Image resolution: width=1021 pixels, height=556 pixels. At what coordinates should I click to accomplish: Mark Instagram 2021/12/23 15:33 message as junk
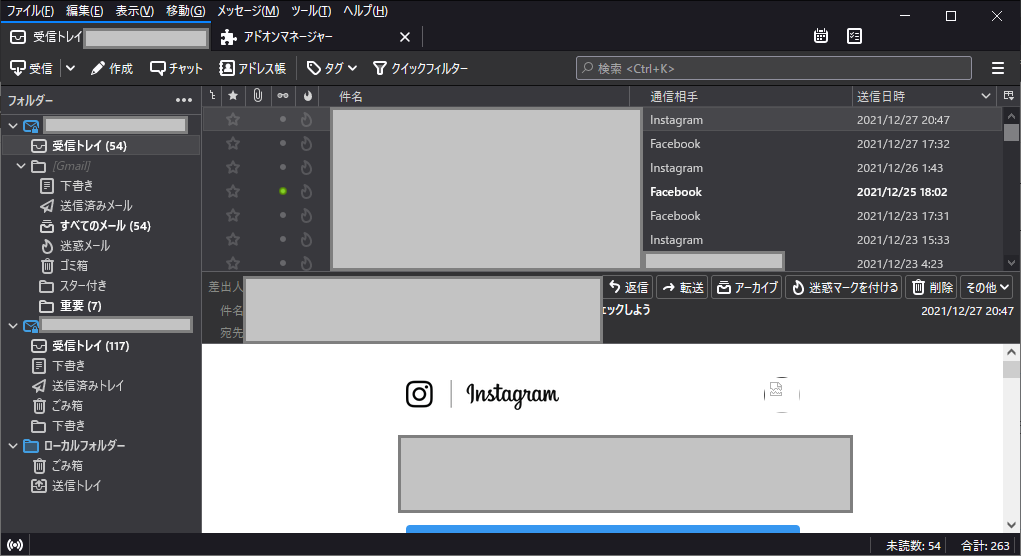307,240
